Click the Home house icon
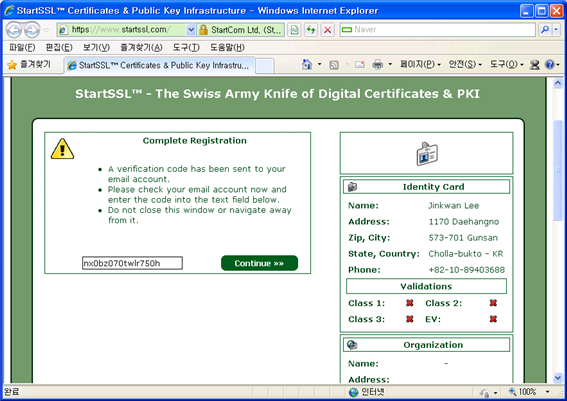567x401 pixels. (x=307, y=65)
